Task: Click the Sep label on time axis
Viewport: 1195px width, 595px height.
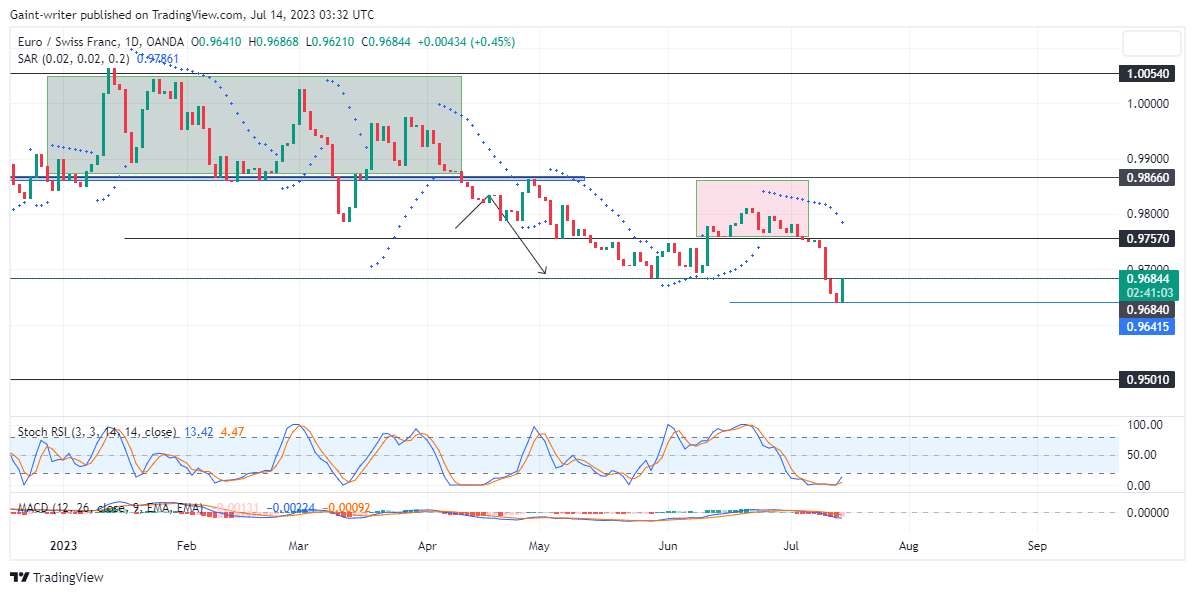Action: 1036,546
